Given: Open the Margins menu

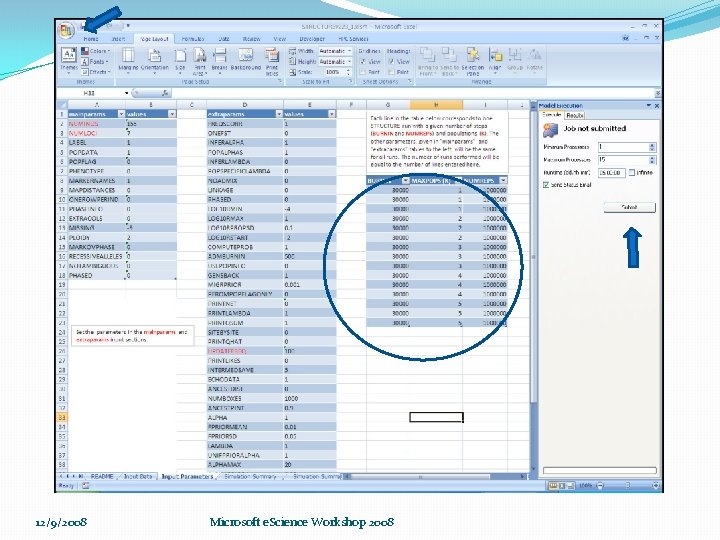Looking at the screenshot, I should coord(128,61).
